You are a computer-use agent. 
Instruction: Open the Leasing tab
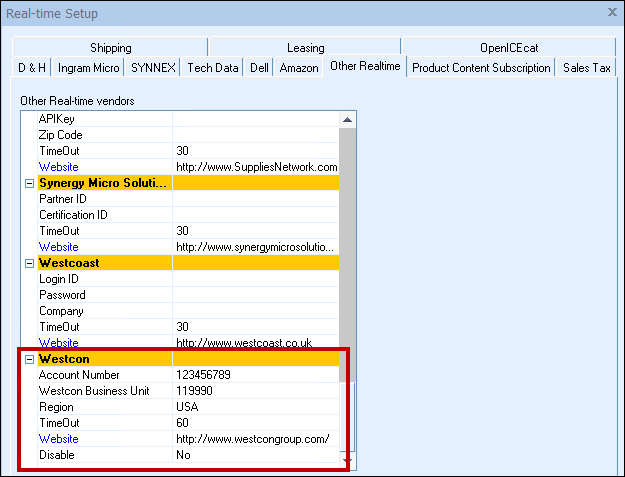(x=305, y=48)
